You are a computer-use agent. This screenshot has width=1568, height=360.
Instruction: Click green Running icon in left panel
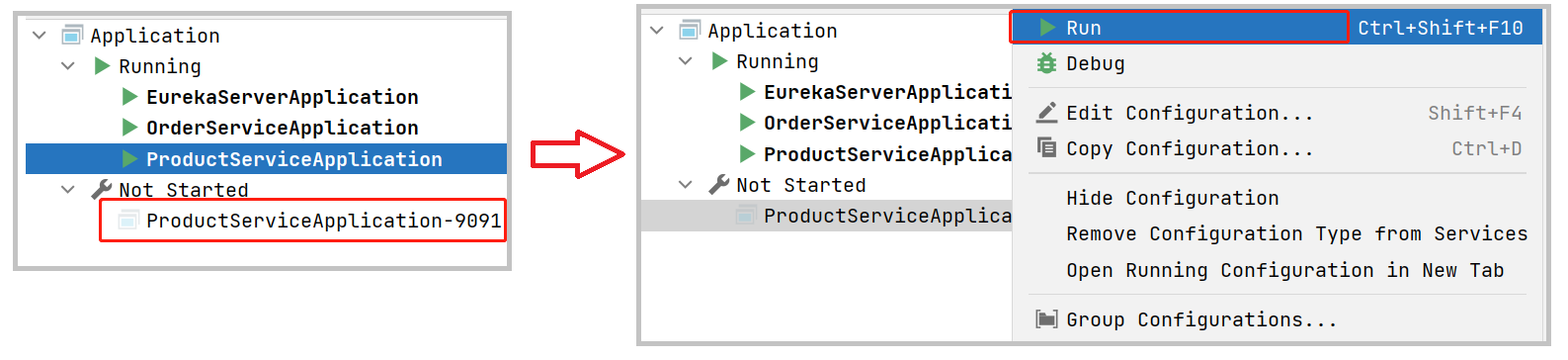point(102,66)
